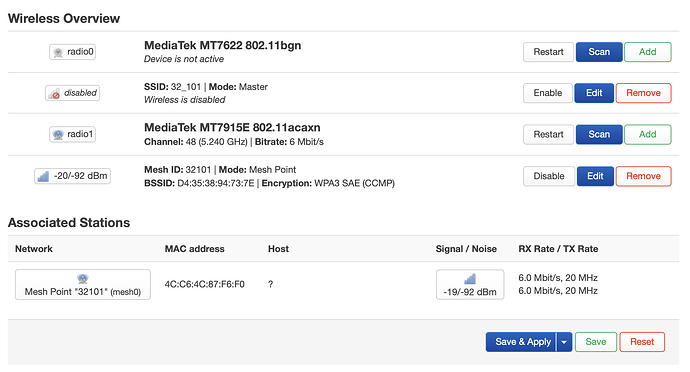
Task: Add a network to radio0
Action: click(x=648, y=52)
